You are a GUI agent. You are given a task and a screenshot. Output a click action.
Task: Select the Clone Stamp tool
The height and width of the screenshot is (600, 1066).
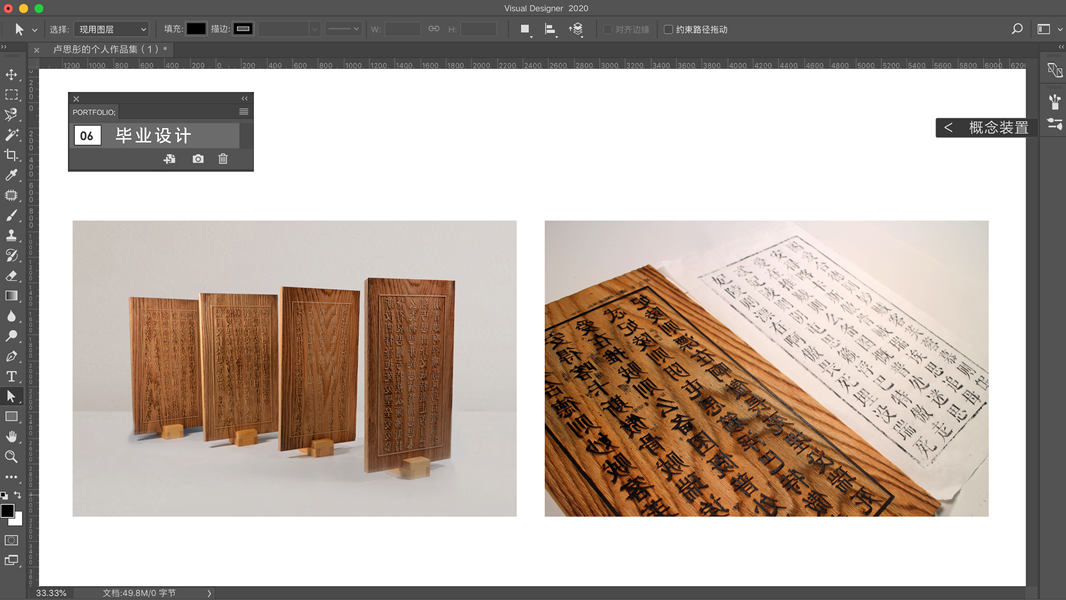click(x=12, y=235)
